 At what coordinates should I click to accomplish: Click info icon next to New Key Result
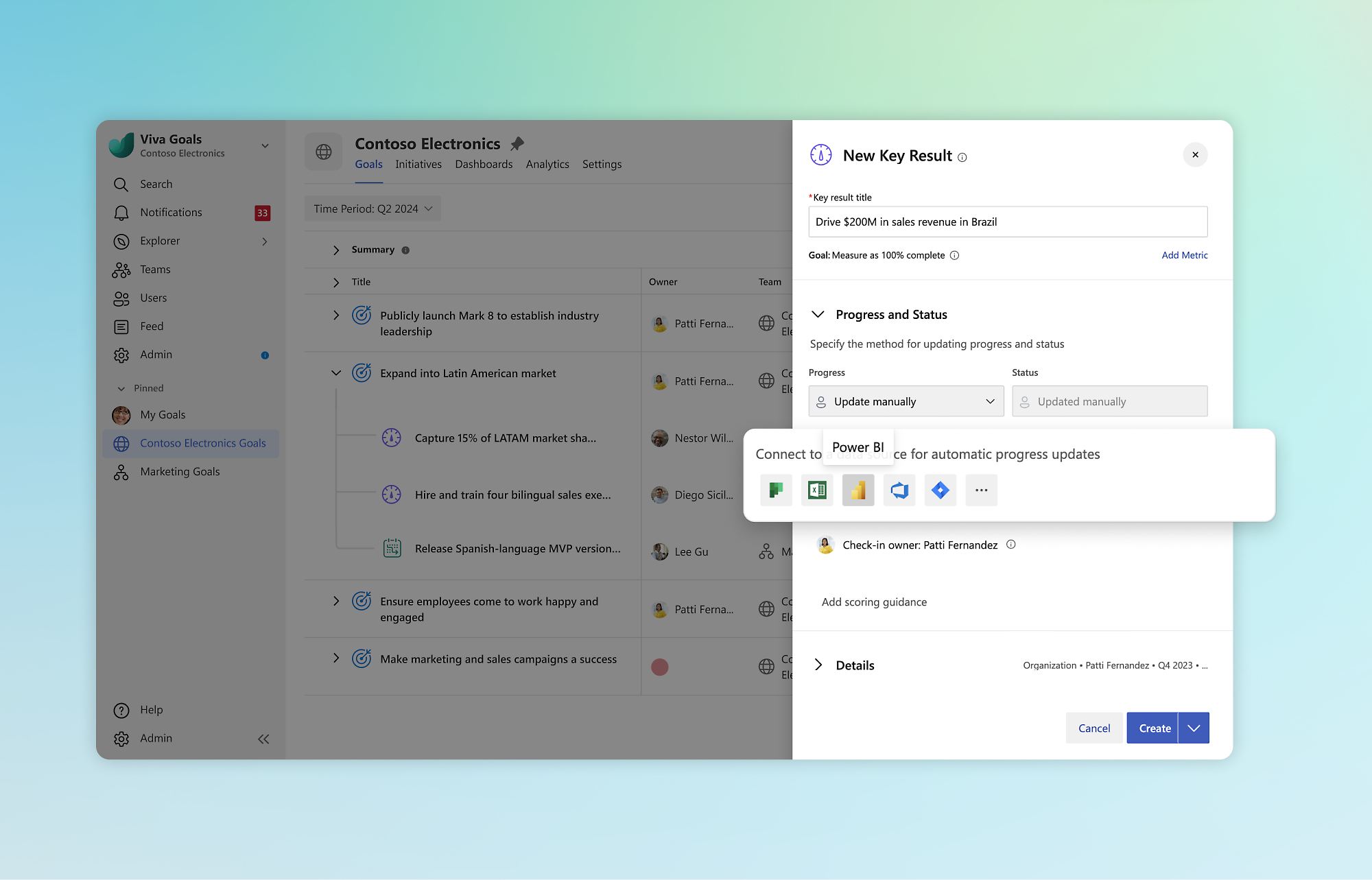coord(962,158)
